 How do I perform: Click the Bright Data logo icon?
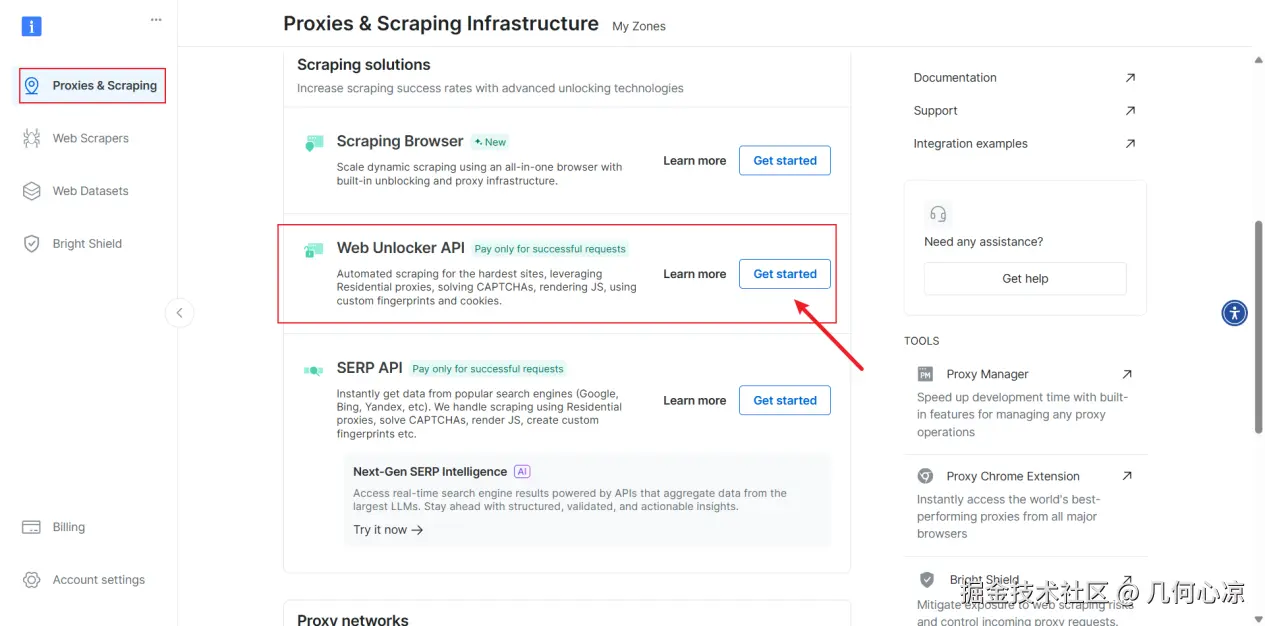(x=31, y=26)
